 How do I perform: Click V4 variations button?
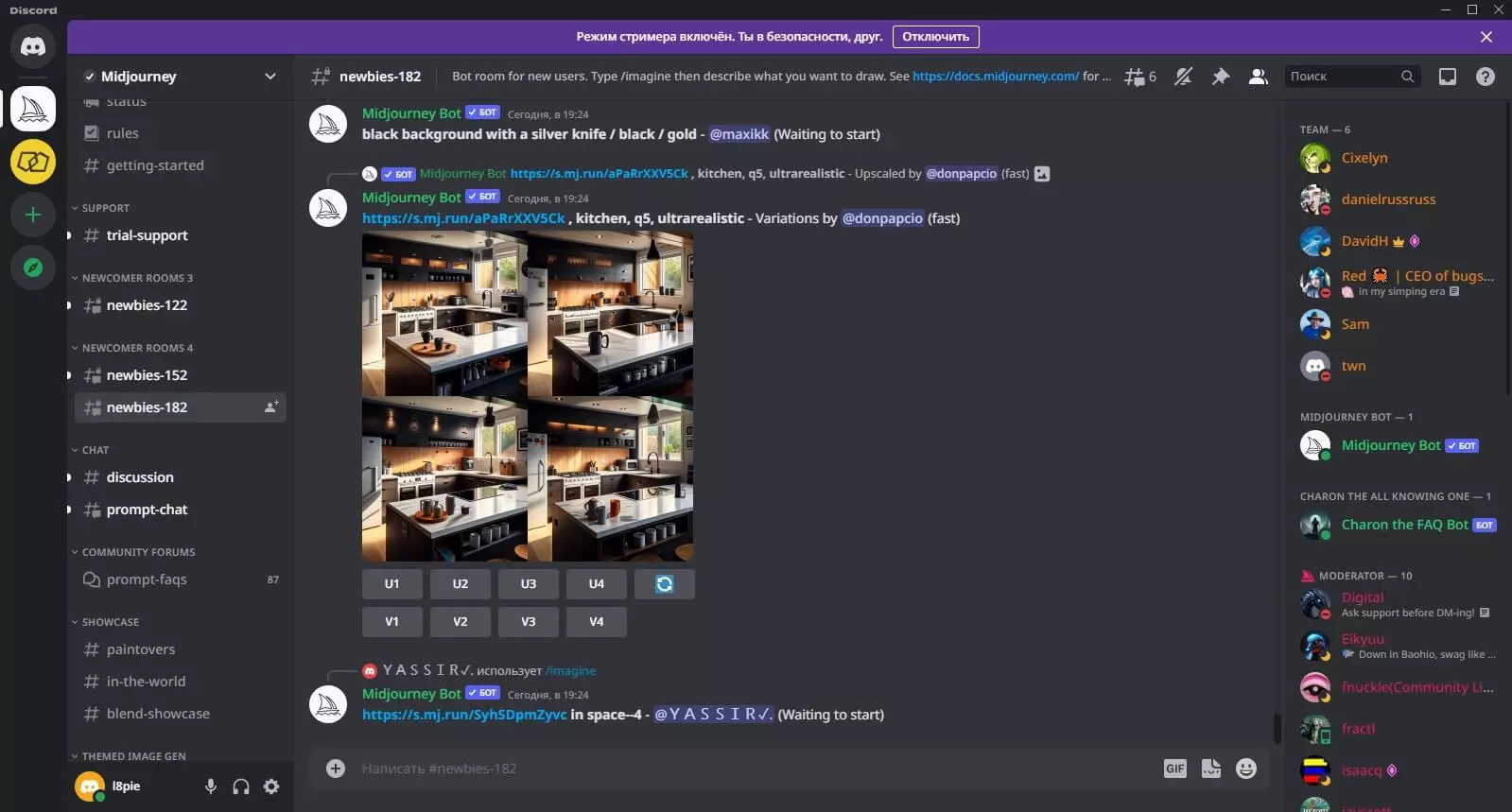pyautogui.click(x=596, y=622)
